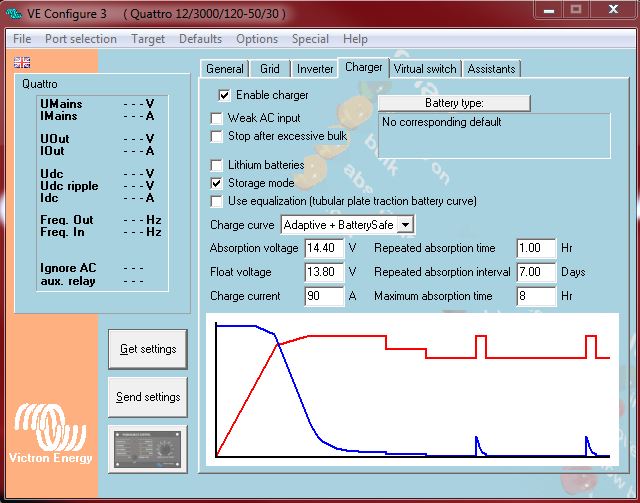This screenshot has width=640, height=503.
Task: Select the Charger tab
Action: coord(364,67)
